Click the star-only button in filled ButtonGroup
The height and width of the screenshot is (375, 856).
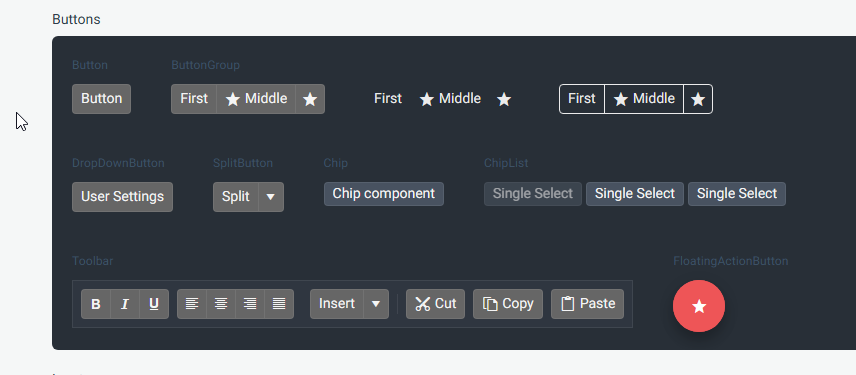(310, 99)
